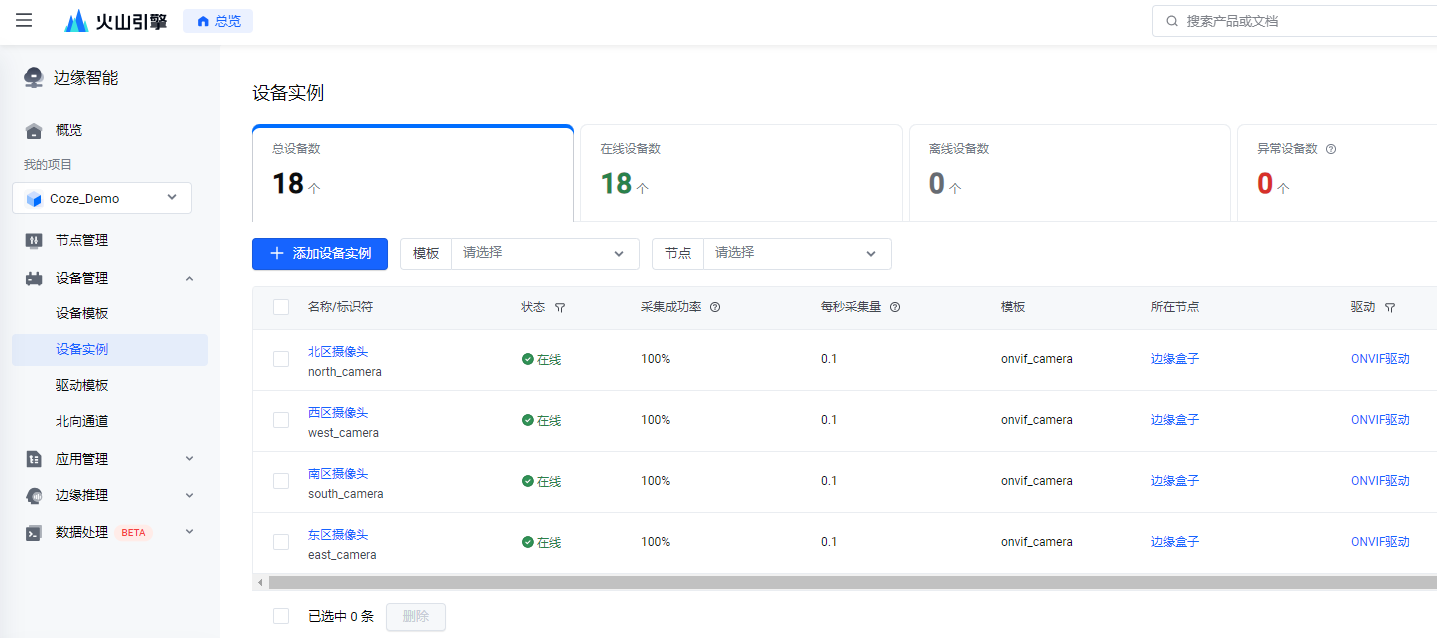Check the east_camera row checkbox
1437x638 pixels.
coord(281,542)
